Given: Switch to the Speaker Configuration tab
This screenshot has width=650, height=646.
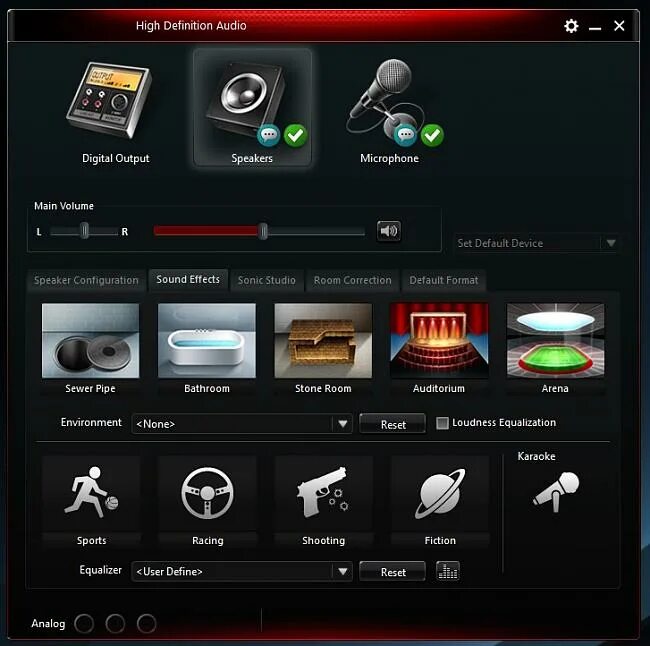Looking at the screenshot, I should [x=86, y=280].
